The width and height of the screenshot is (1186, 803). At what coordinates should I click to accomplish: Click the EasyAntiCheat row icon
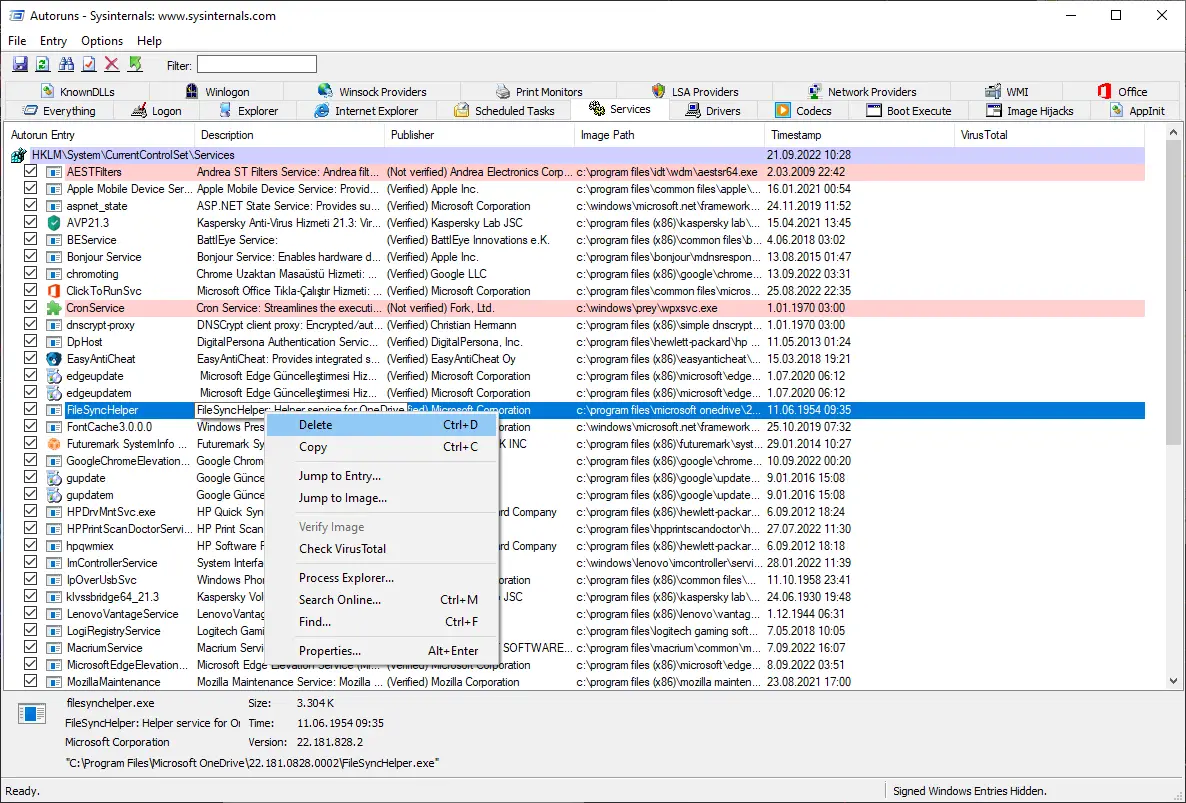[54, 359]
